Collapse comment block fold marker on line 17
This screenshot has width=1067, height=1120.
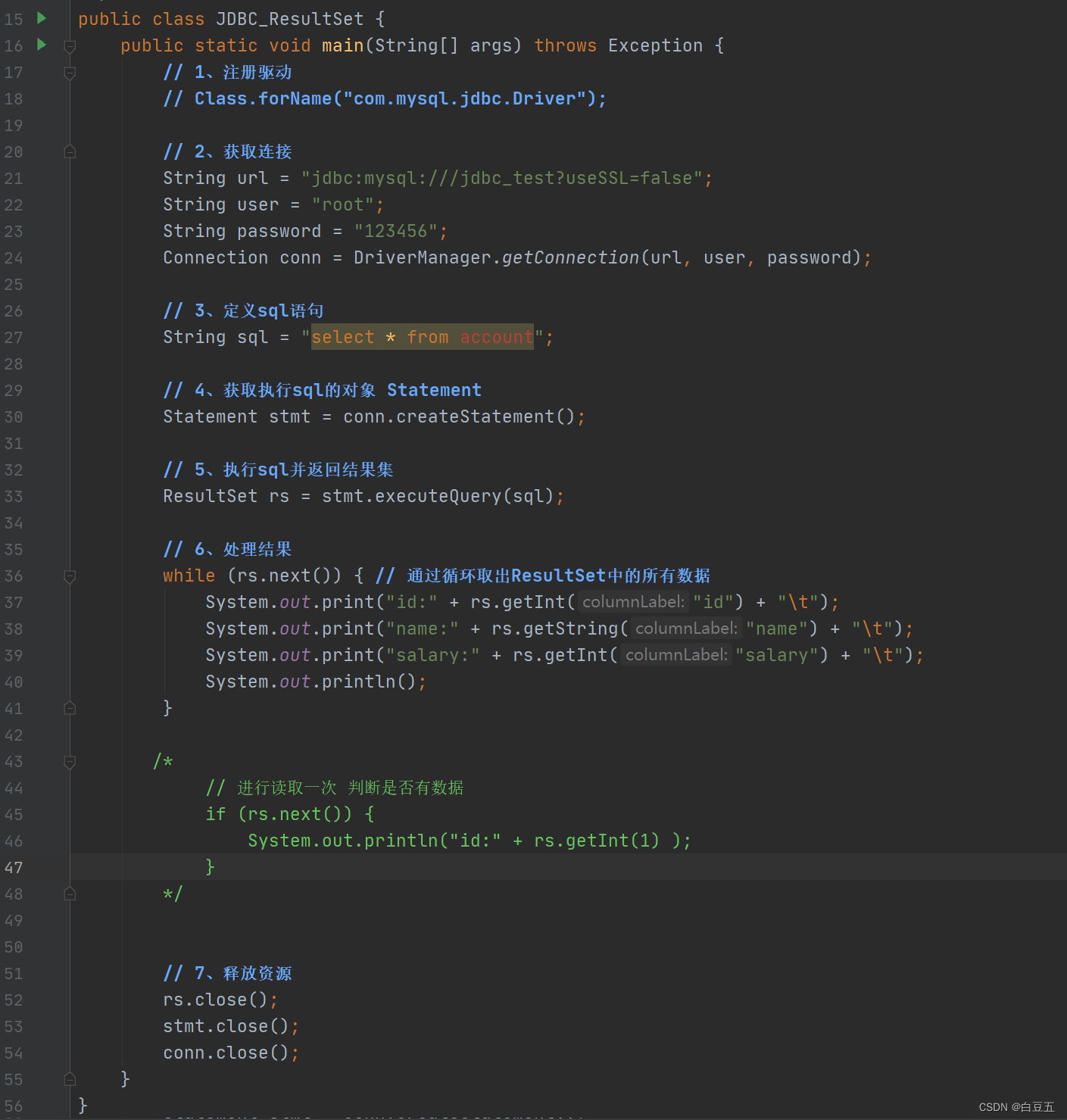(x=70, y=73)
